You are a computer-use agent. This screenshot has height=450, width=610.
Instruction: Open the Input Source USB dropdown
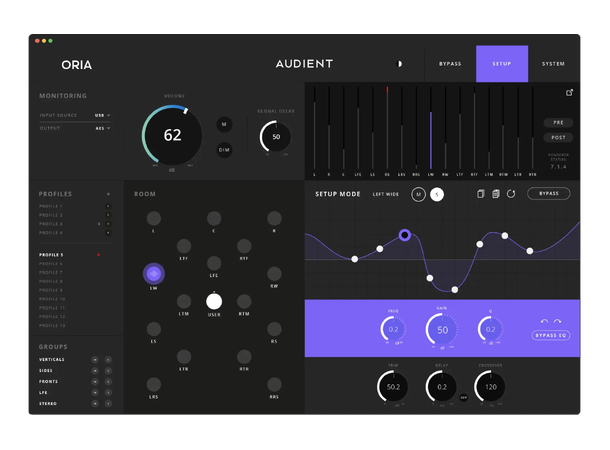click(x=102, y=116)
